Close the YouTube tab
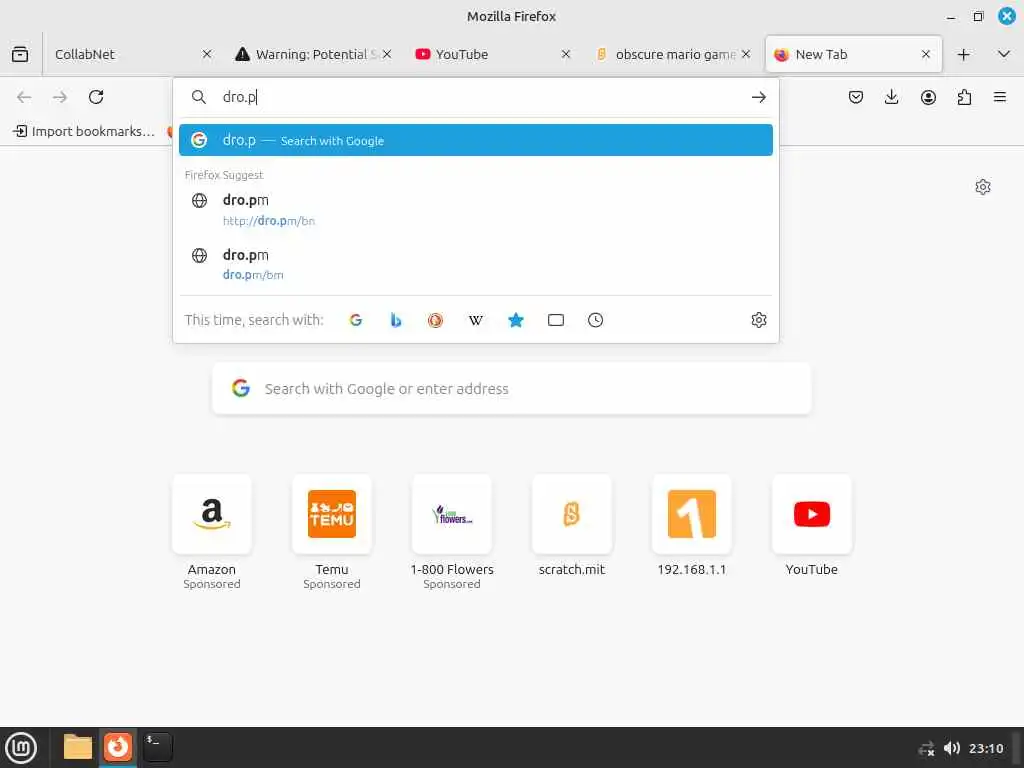1024x768 pixels. 566,54
